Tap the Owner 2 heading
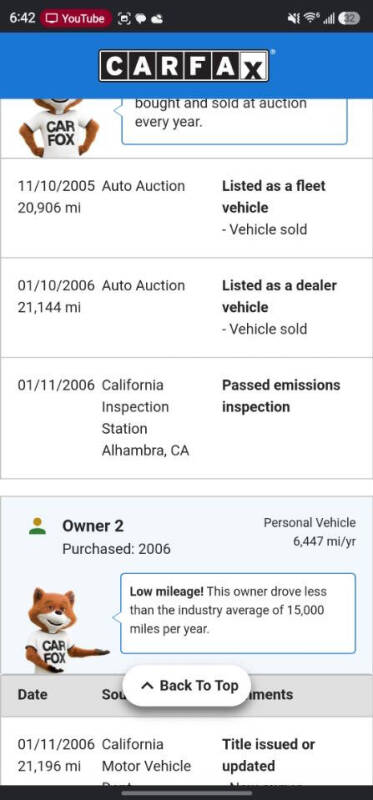Viewport: 373px width, 800px height. click(x=93, y=526)
